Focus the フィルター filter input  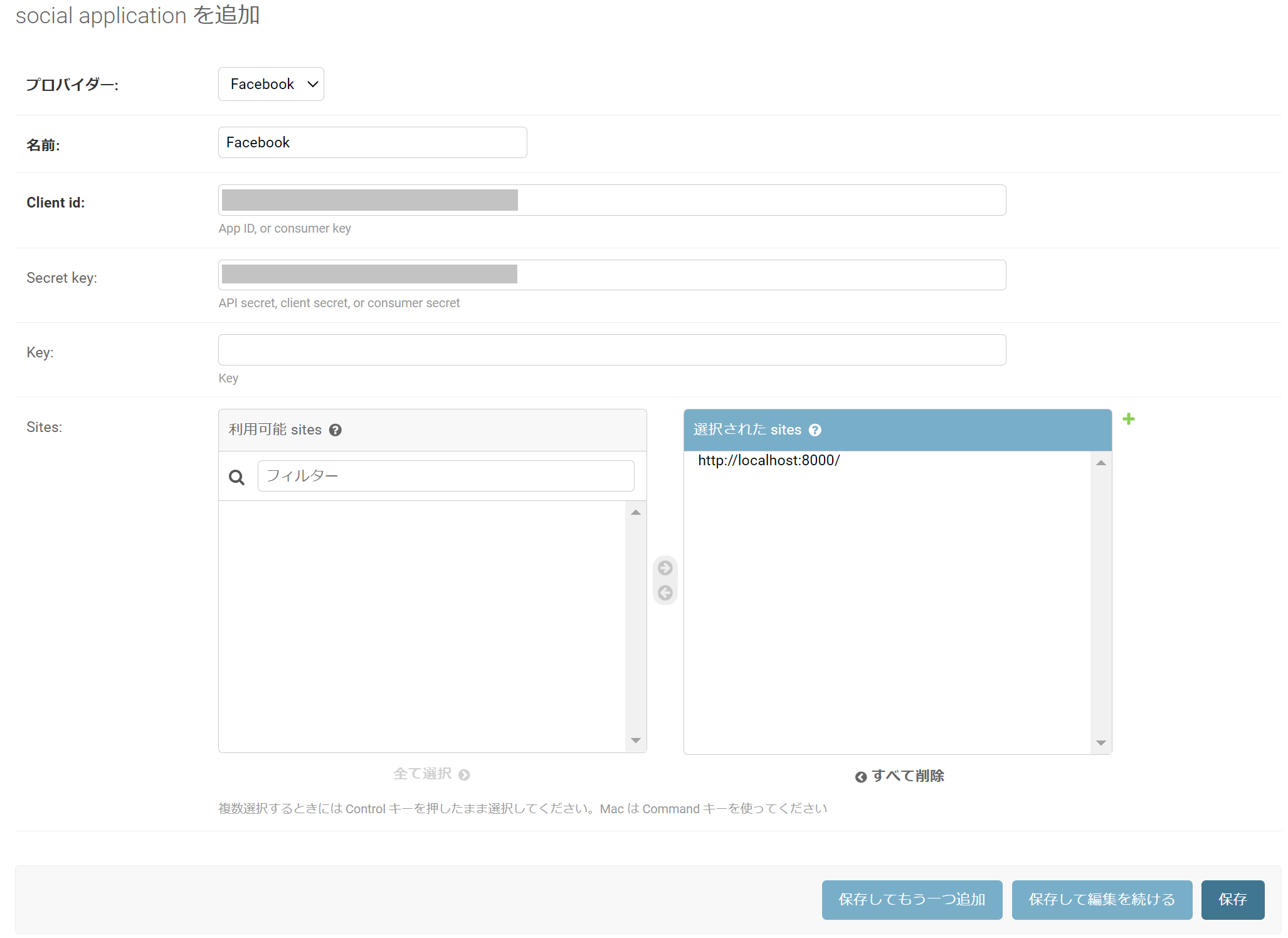point(445,476)
